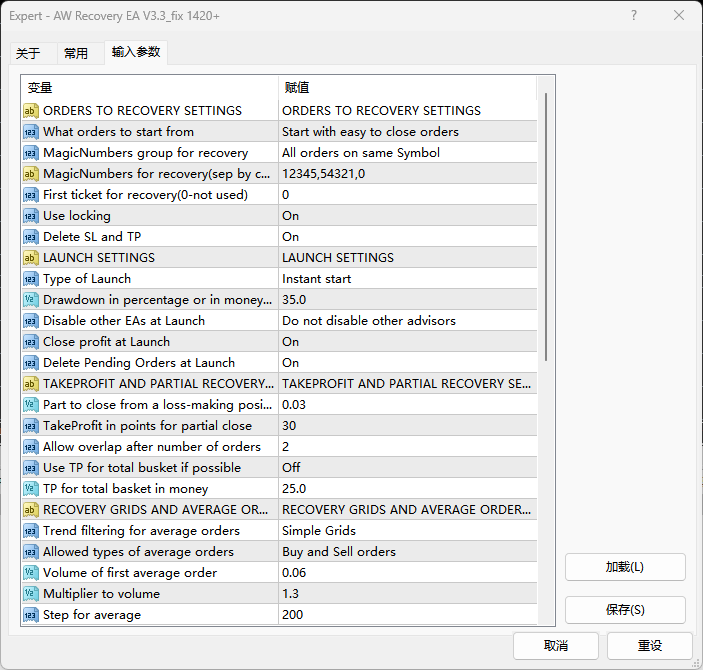Viewport: 703px width, 670px height.
Task: Click icon beside Volume of first average order
Action: coord(30,573)
